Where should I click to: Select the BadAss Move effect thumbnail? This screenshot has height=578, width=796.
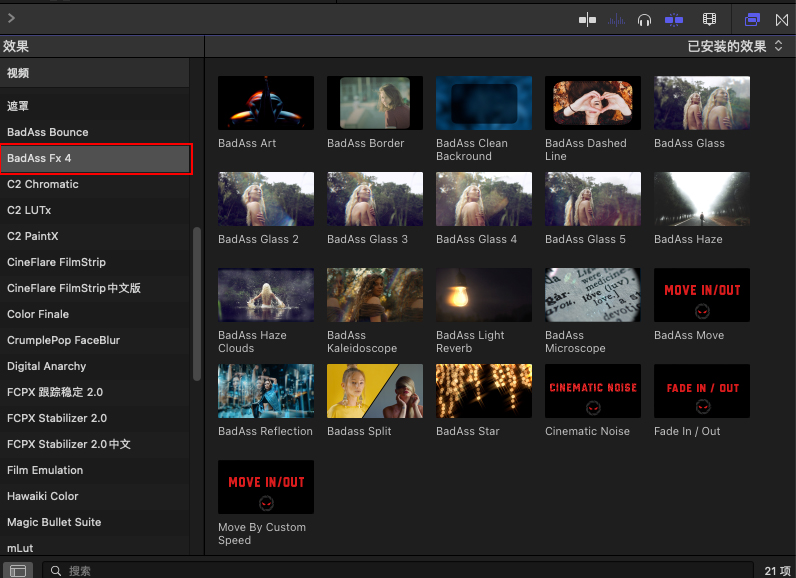click(702, 295)
